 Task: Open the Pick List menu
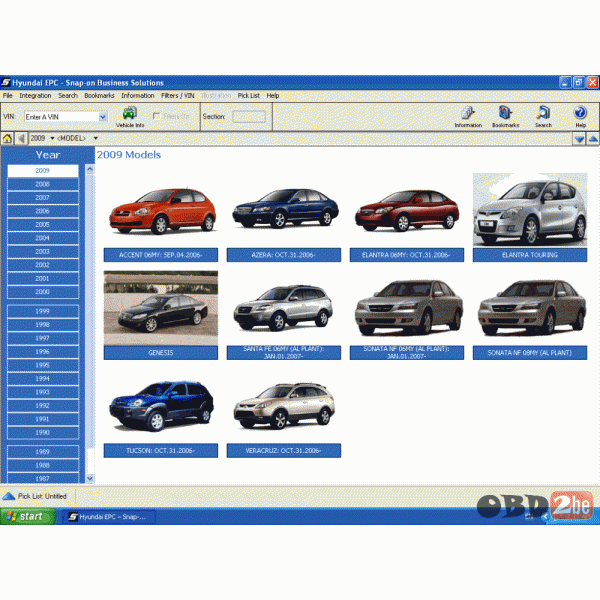click(x=248, y=96)
